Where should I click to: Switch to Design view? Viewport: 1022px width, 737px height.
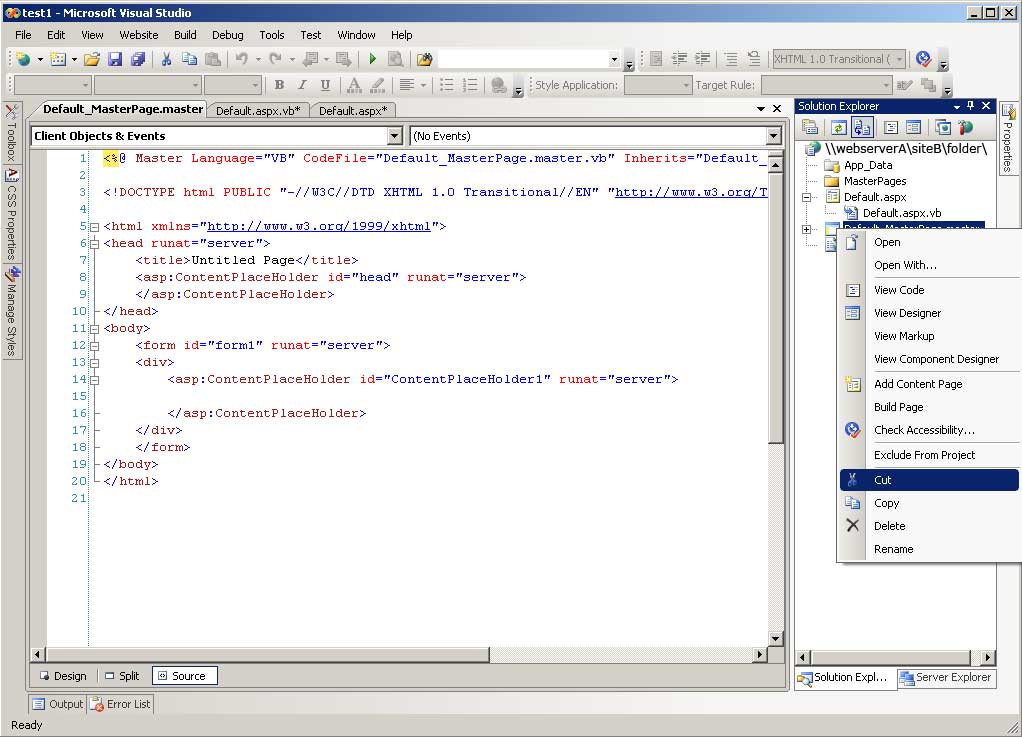tap(63, 676)
